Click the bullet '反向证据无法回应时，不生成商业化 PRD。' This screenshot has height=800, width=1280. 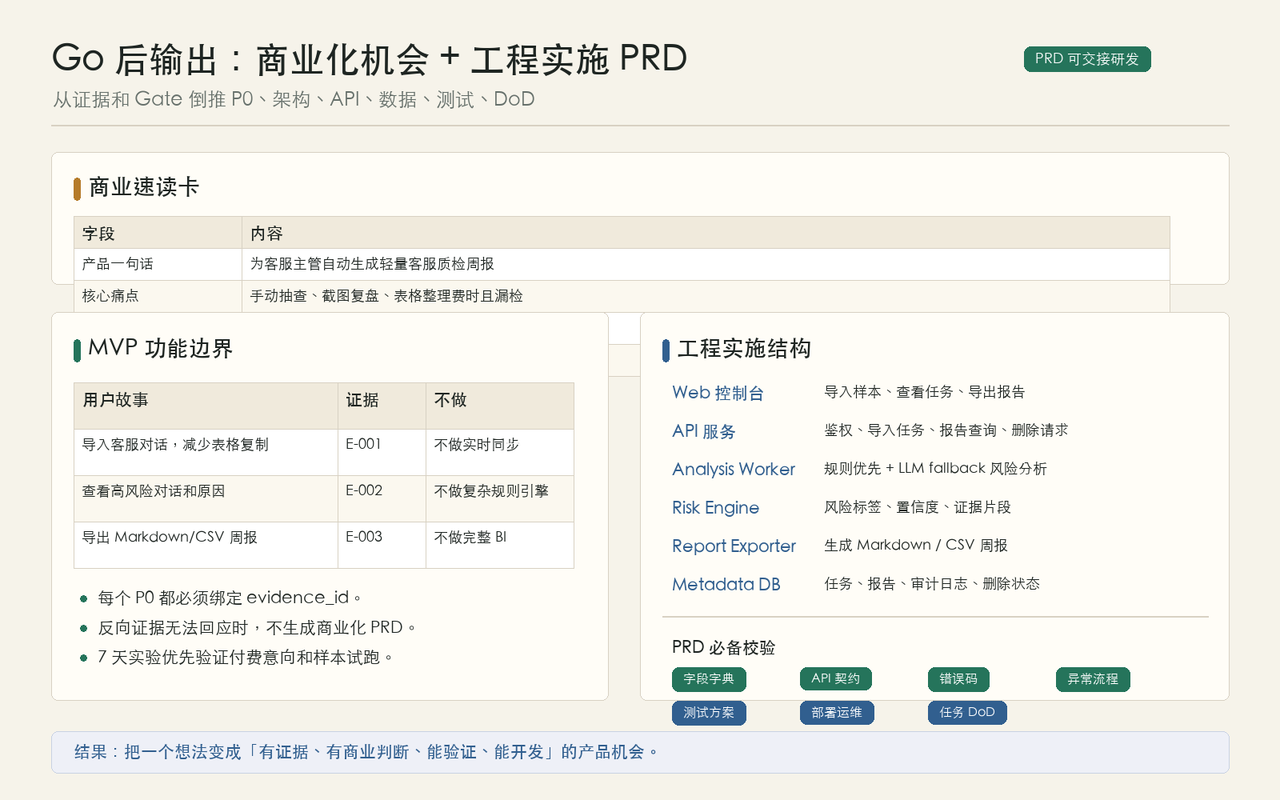point(256,628)
